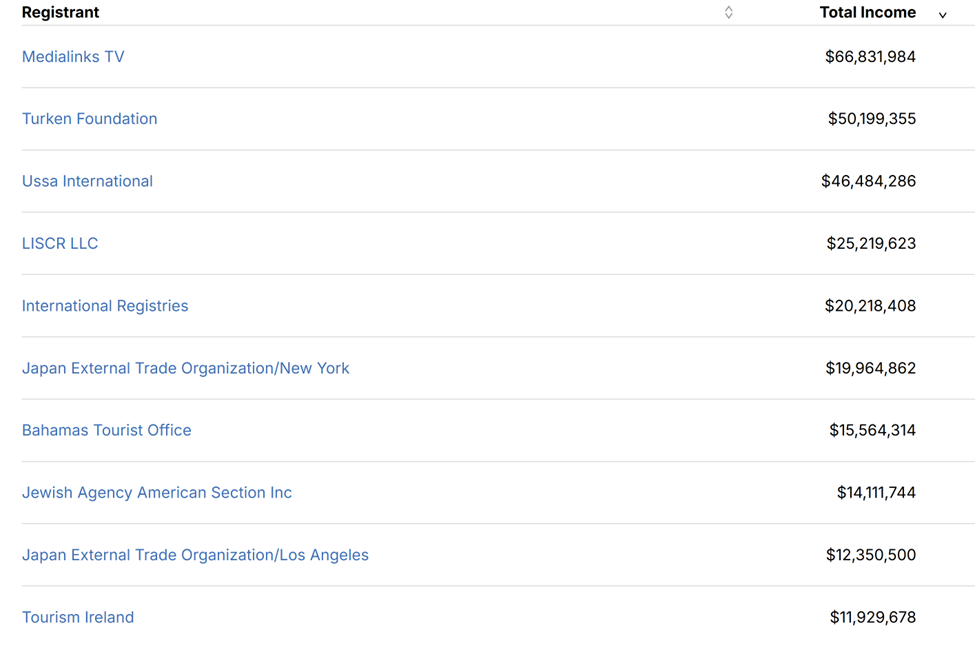Select the LISCR LLC link
This screenshot has height=645, width=975.
point(60,243)
